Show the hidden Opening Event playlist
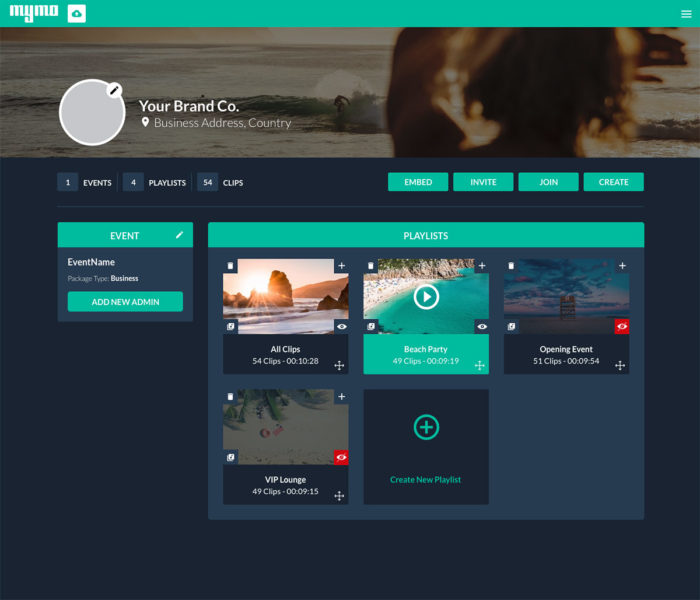This screenshot has width=700, height=600. coord(622,326)
